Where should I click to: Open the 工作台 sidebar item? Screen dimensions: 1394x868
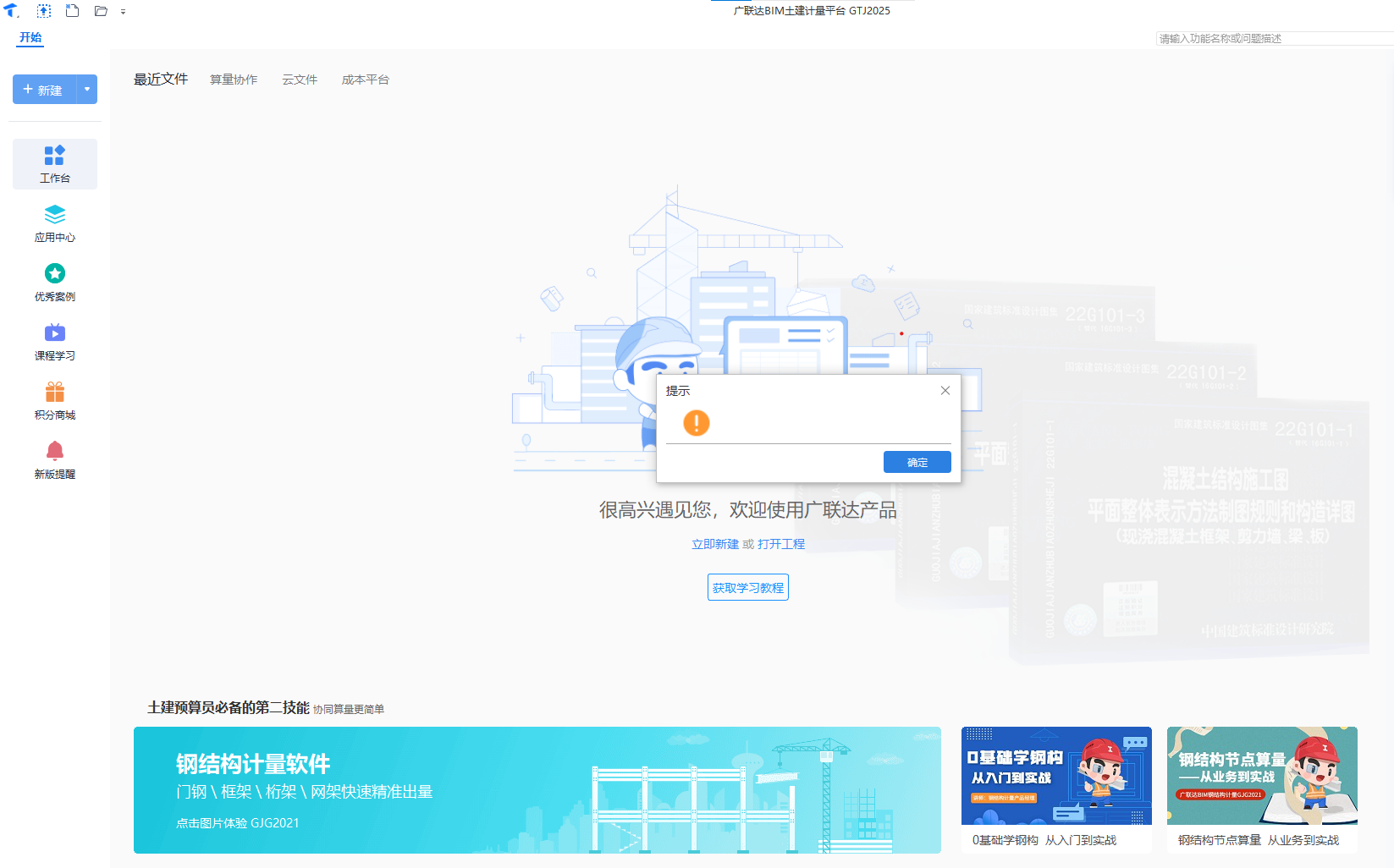pos(55,164)
